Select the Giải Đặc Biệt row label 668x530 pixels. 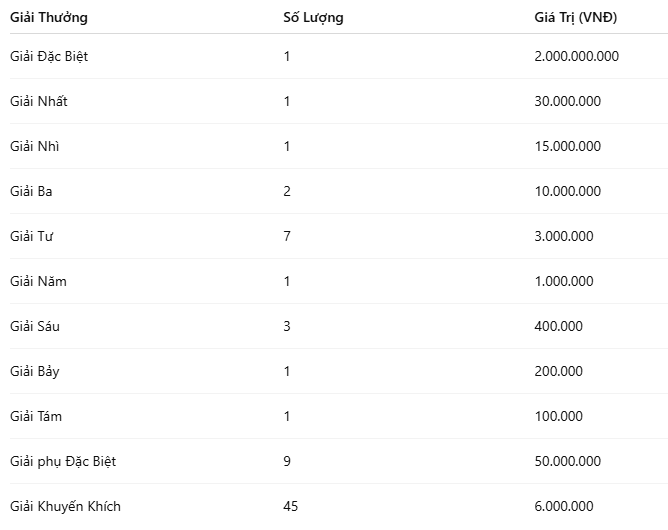tap(49, 56)
